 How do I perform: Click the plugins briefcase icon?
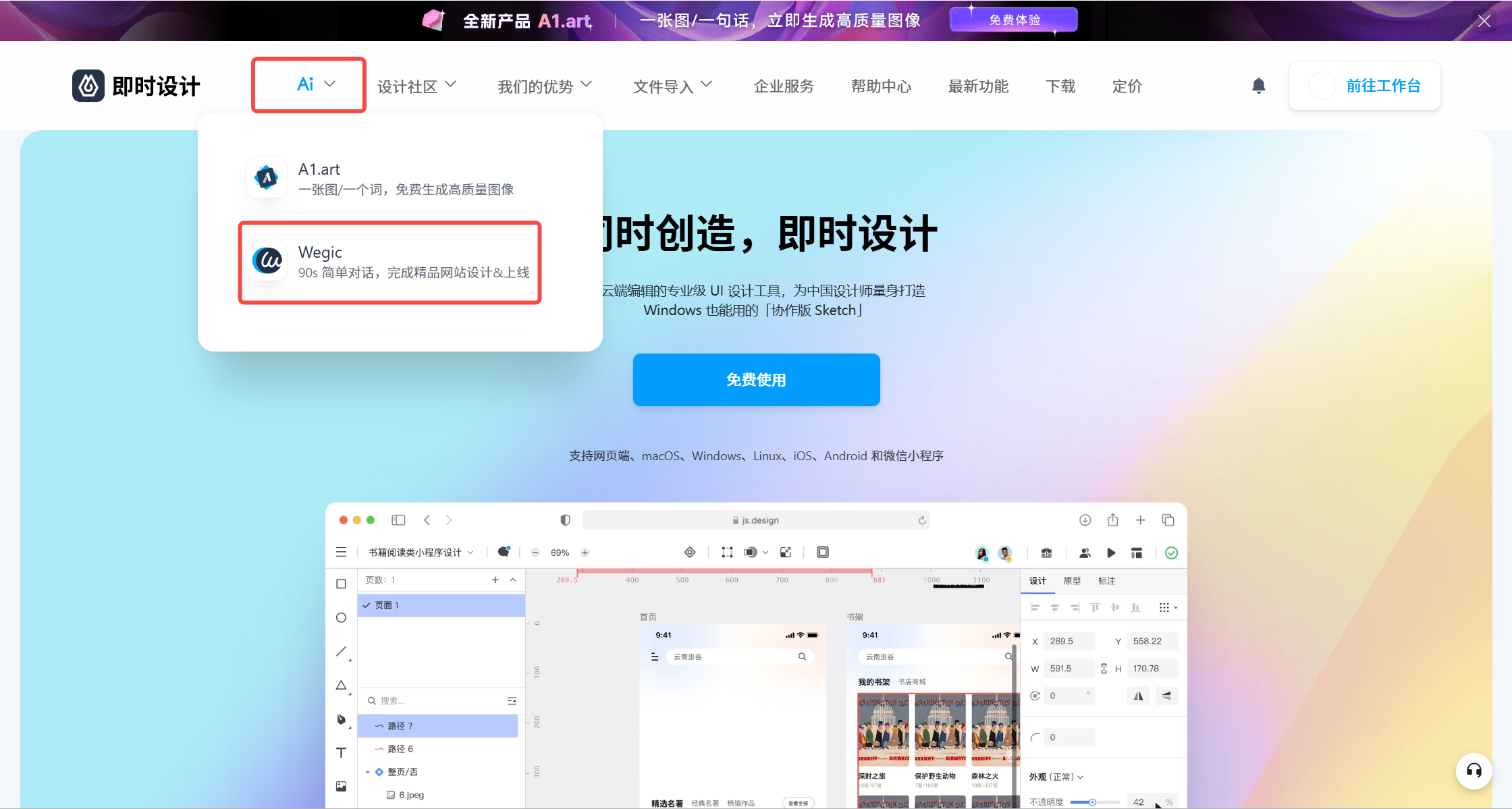point(1046,553)
